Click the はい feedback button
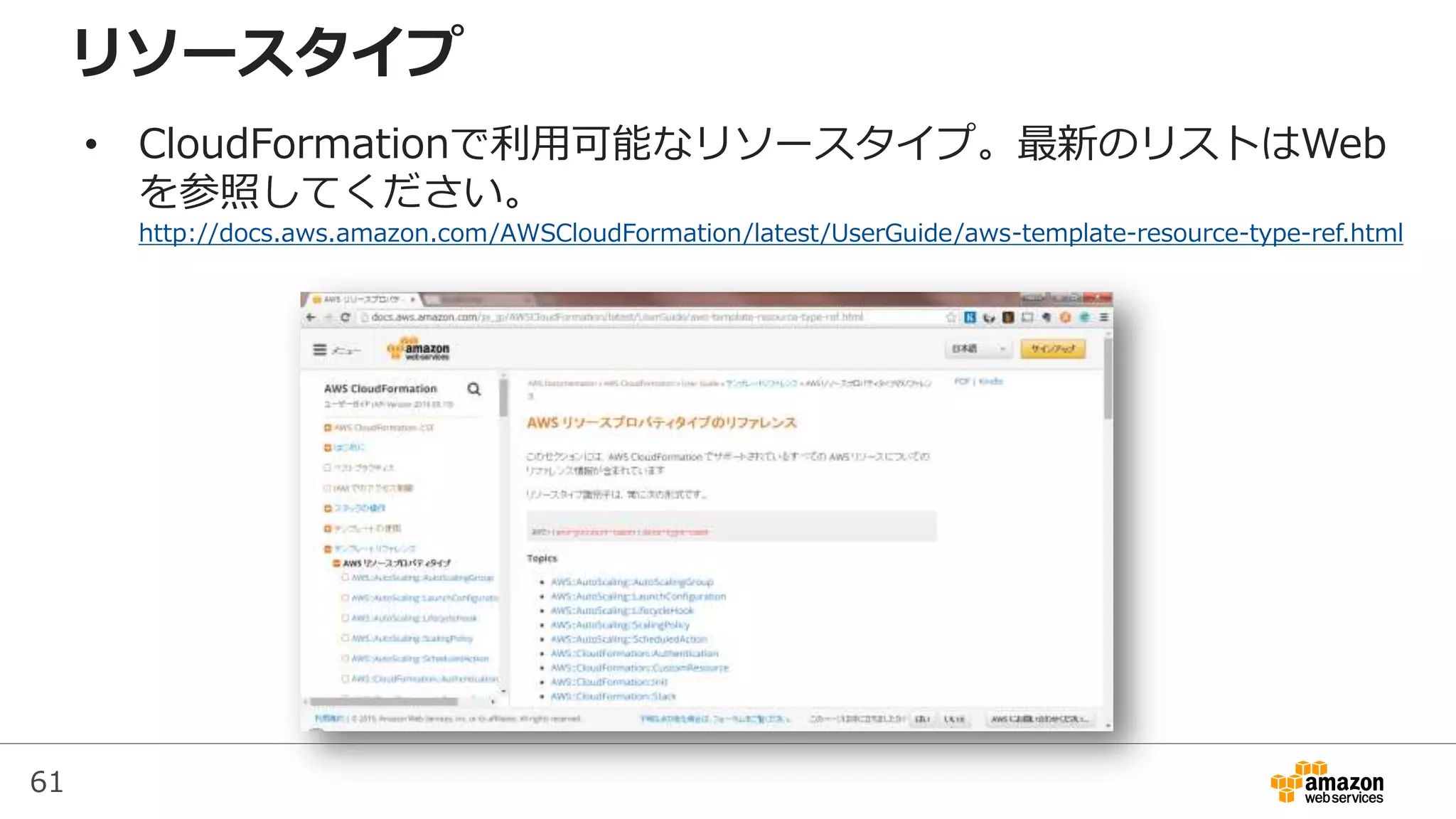1456x819 pixels. click(921, 719)
